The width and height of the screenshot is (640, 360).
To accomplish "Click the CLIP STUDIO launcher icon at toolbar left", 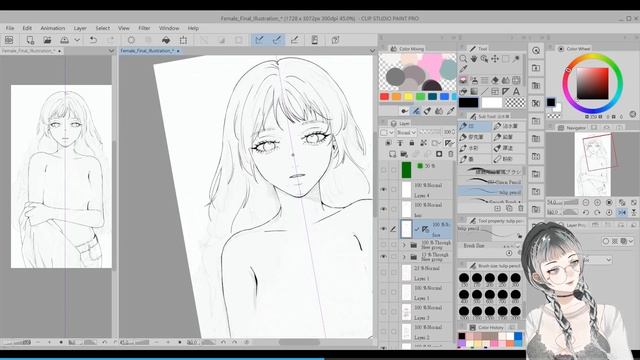I will tap(9, 40).
